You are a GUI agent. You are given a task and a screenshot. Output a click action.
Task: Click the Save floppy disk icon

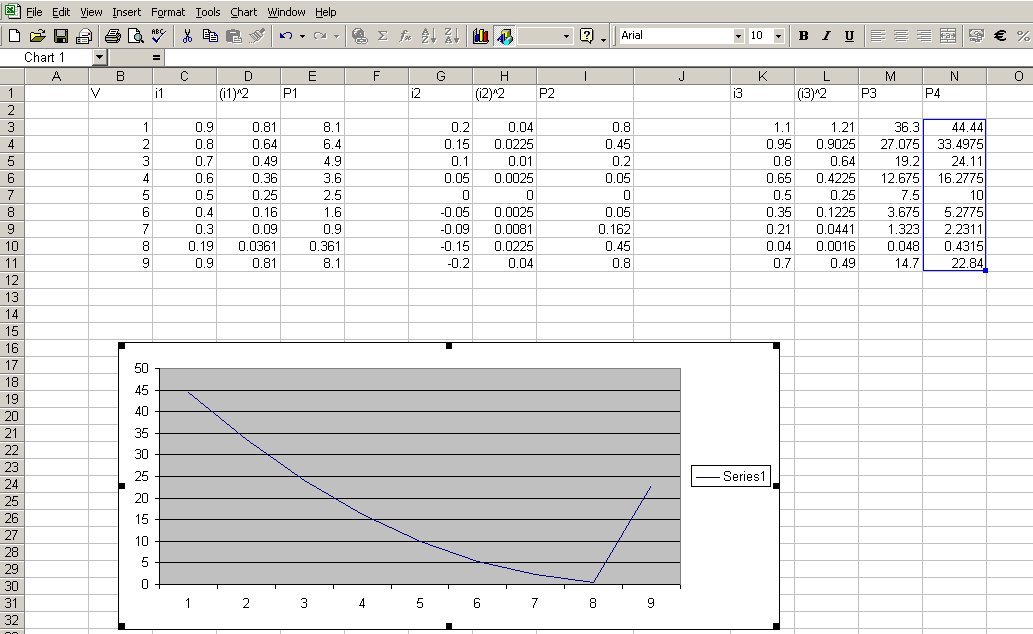pos(61,36)
